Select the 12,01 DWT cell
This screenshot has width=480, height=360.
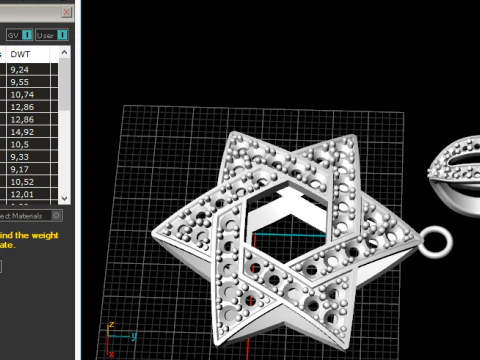point(28,194)
